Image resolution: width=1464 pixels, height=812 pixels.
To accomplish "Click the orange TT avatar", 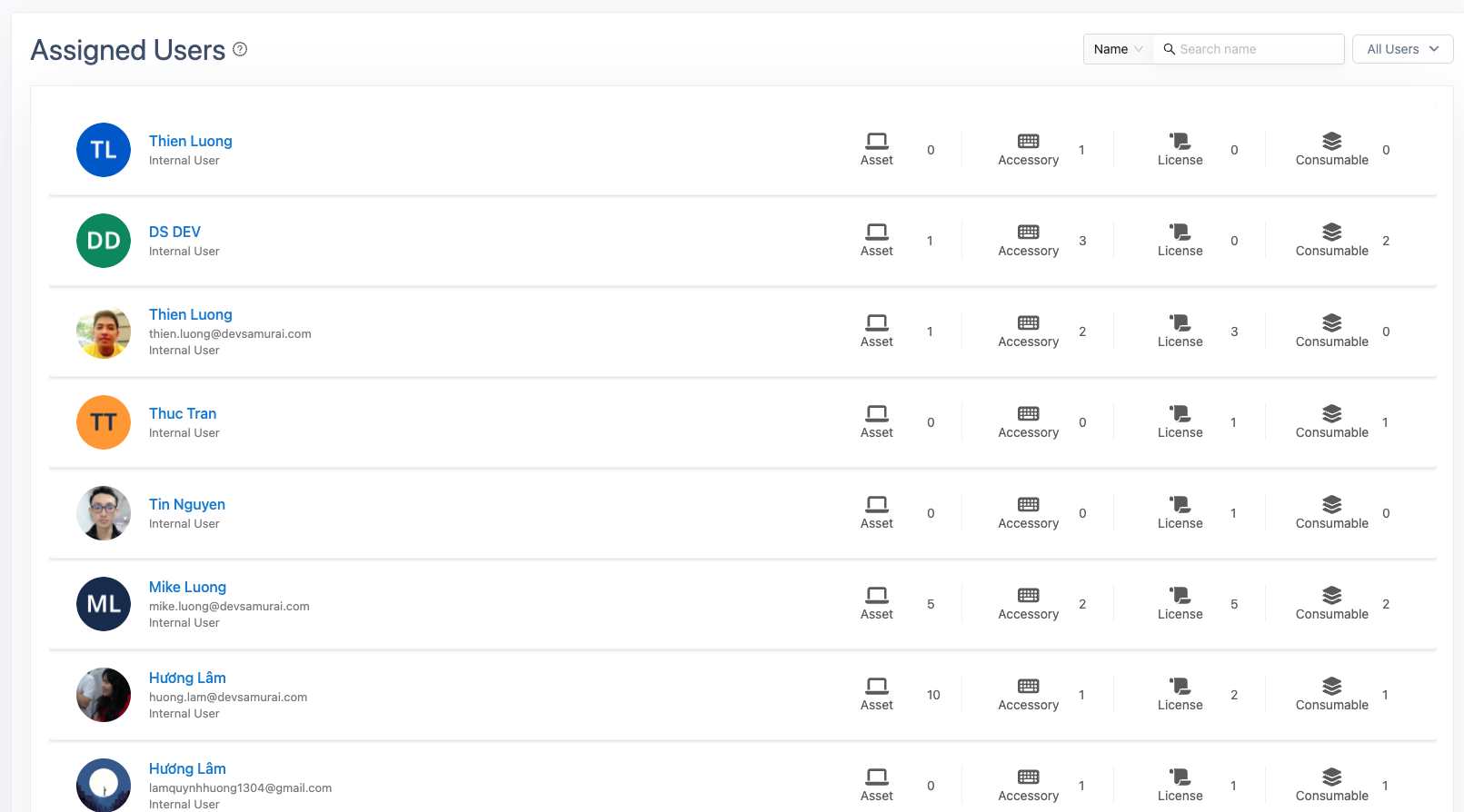I will coord(104,422).
